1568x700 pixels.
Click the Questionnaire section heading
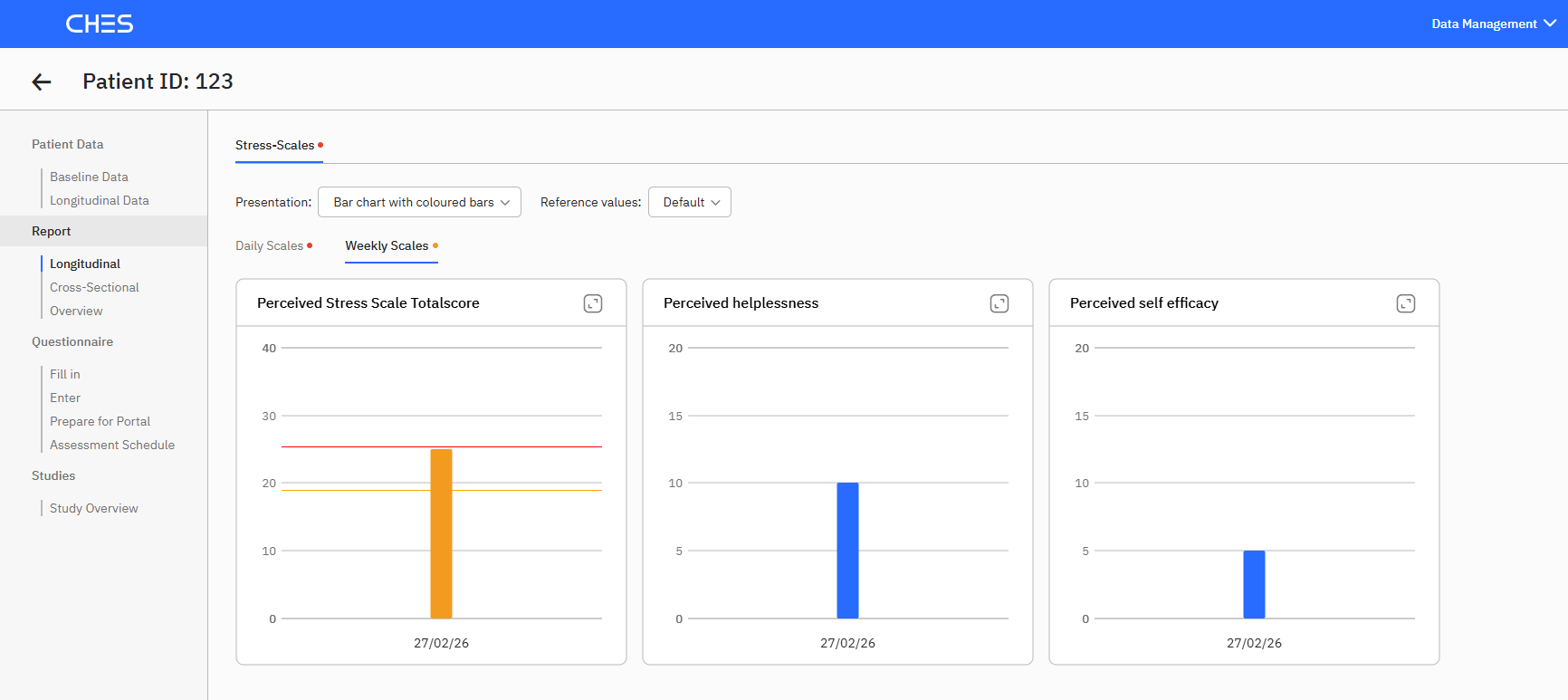[72, 341]
